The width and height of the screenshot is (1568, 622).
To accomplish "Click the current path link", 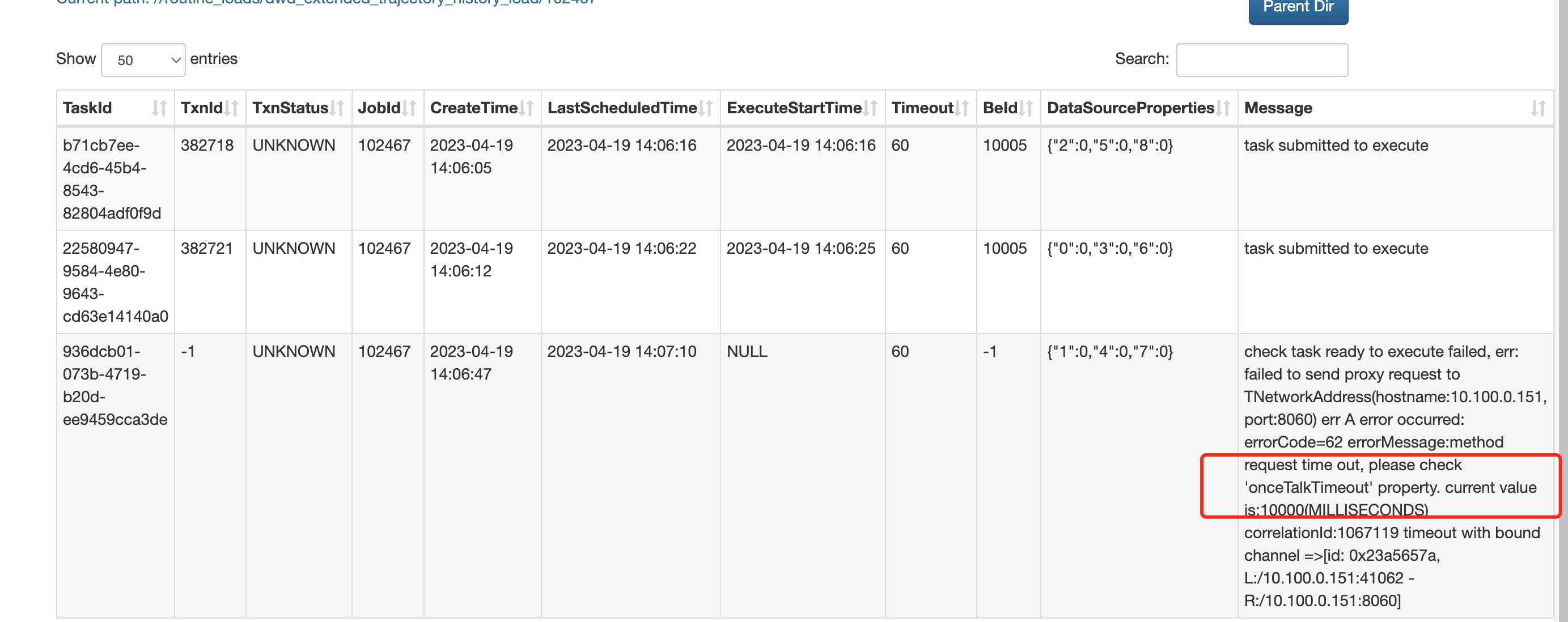I will [x=325, y=2].
